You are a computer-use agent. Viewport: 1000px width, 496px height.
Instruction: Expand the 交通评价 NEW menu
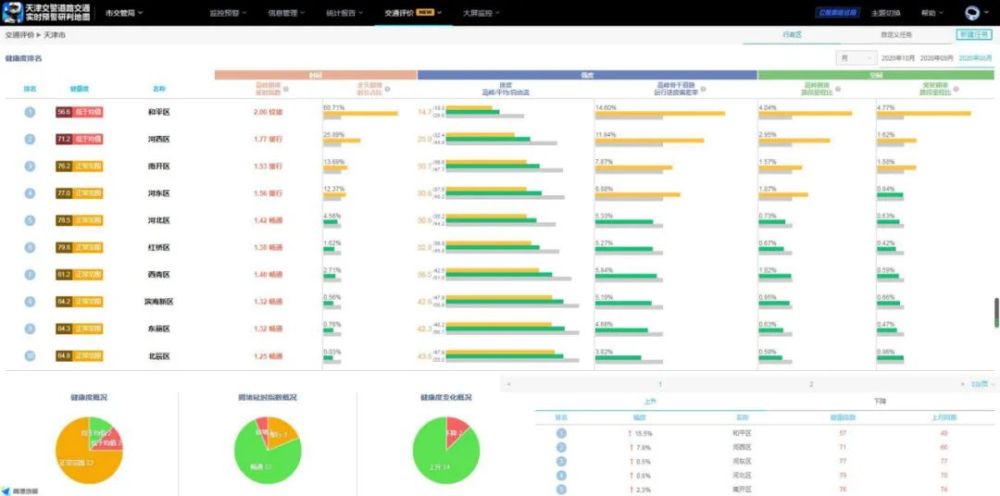coord(413,13)
